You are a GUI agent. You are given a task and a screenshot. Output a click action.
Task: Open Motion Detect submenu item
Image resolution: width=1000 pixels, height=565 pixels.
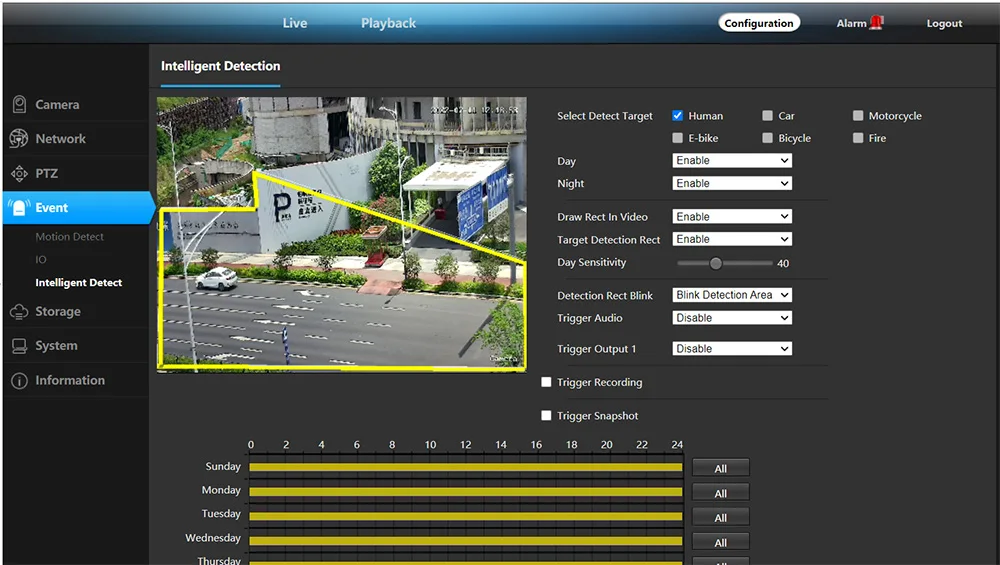click(x=70, y=237)
